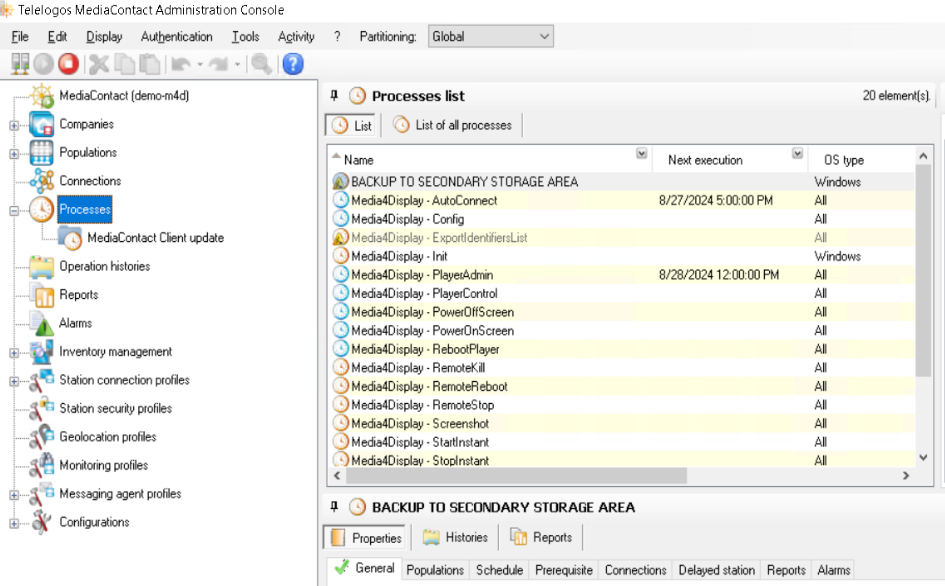945x586 pixels.
Task: Open the undo history dropdown arrow
Action: 200,65
